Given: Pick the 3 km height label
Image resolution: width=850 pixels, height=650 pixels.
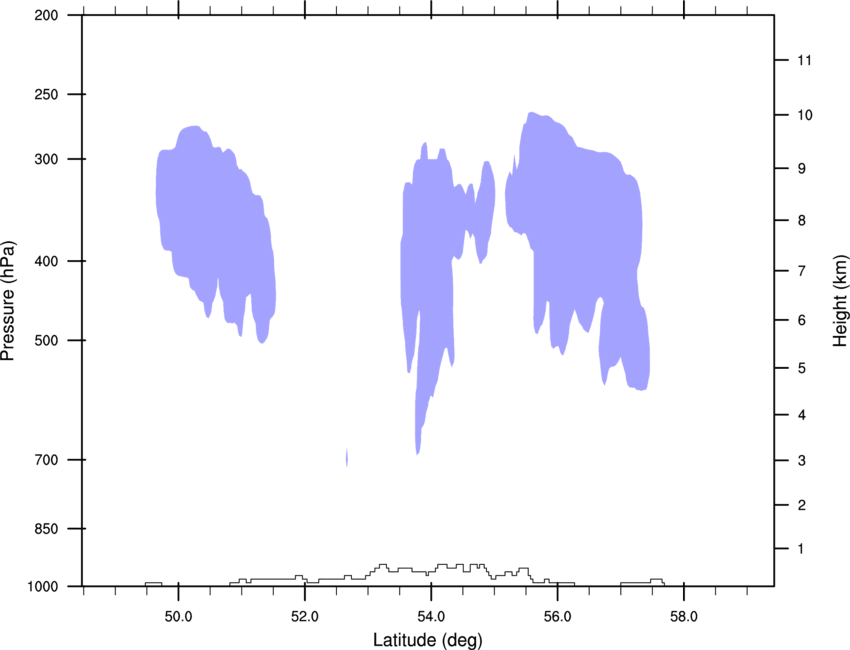Looking at the screenshot, I should coord(801,461).
